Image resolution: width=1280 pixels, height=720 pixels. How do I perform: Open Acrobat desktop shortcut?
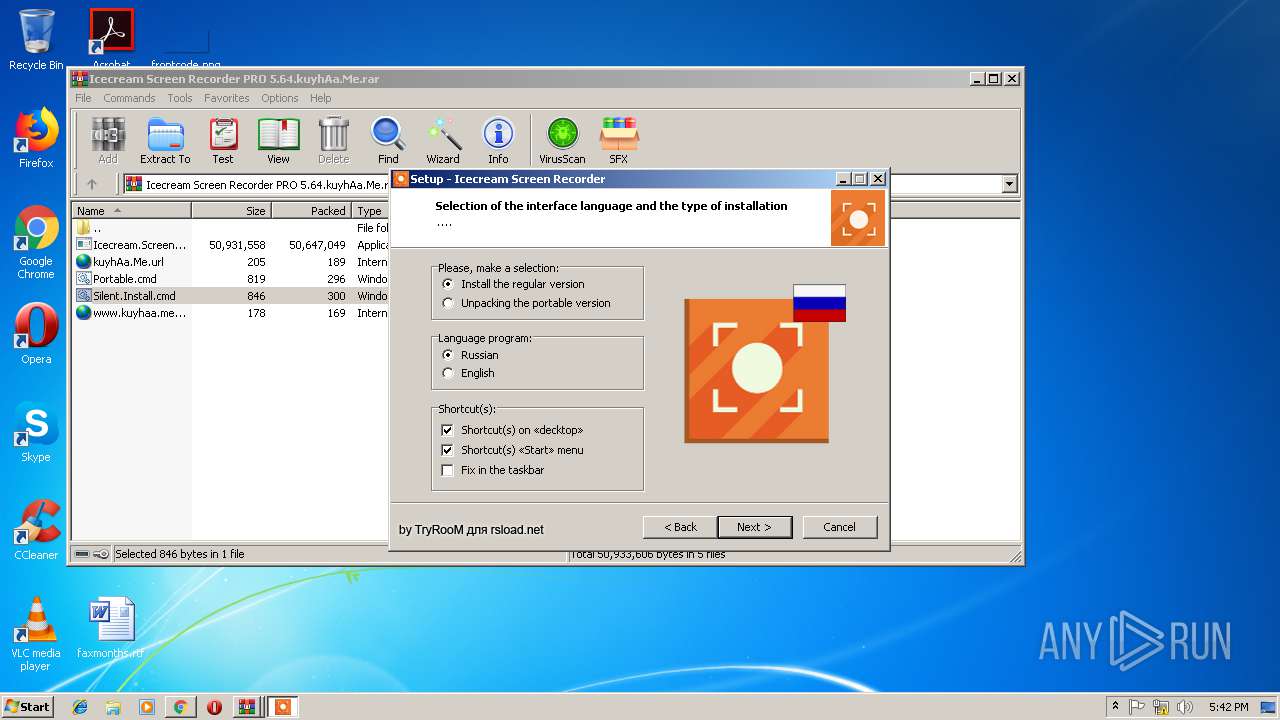click(112, 36)
